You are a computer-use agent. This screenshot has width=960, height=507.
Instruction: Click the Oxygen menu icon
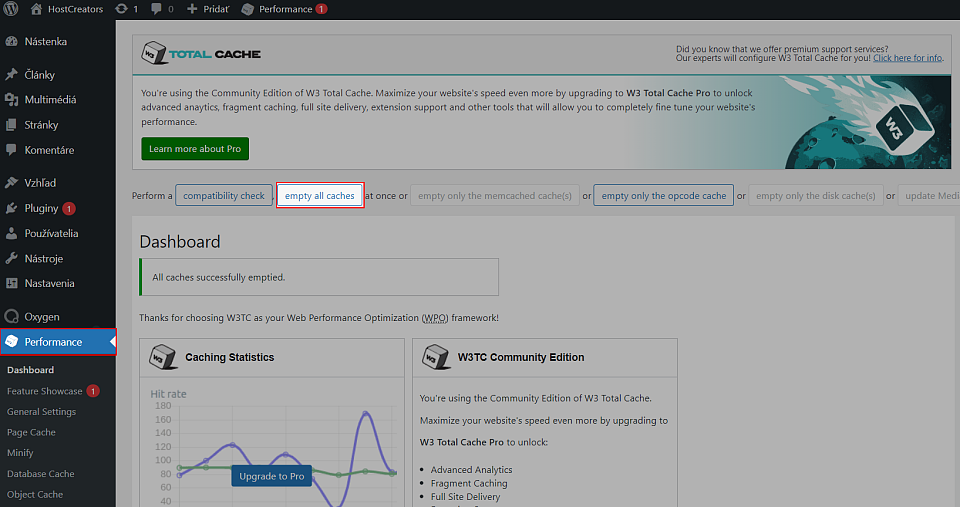[11, 316]
